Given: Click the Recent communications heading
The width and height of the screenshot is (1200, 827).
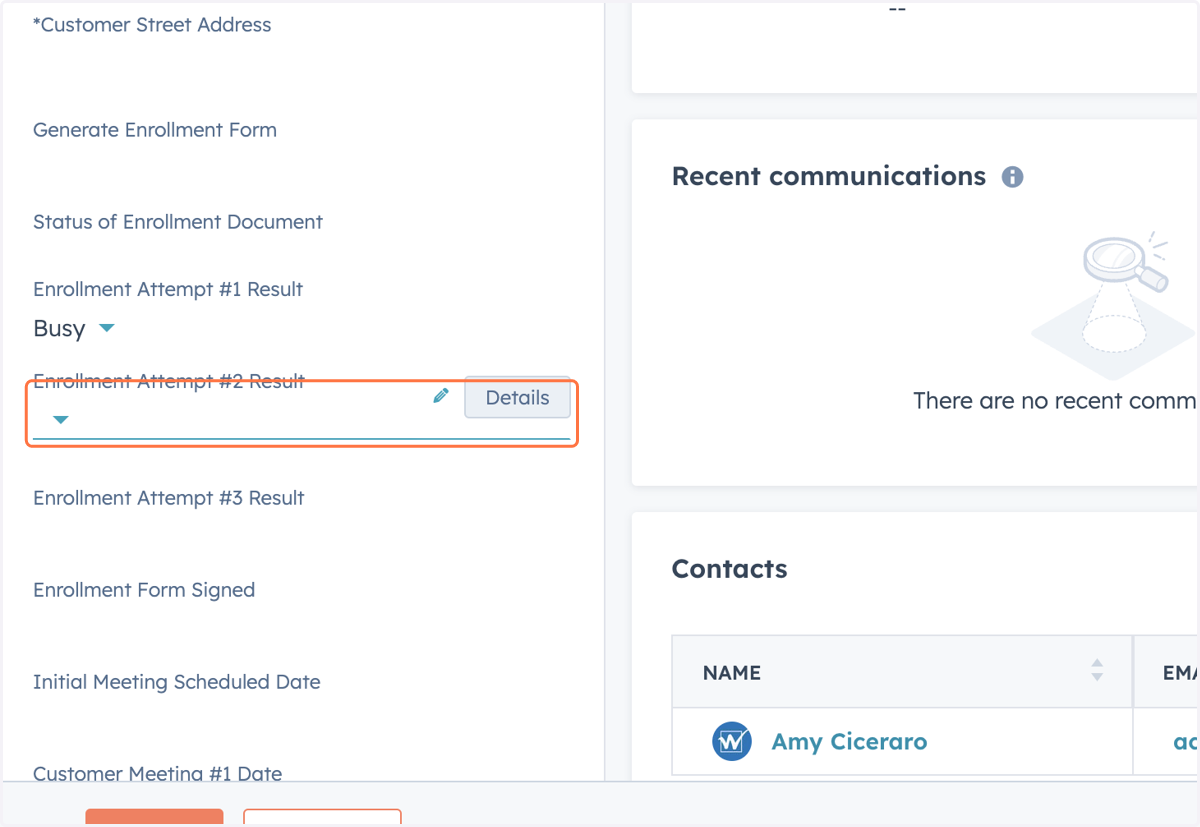Looking at the screenshot, I should [x=829, y=176].
